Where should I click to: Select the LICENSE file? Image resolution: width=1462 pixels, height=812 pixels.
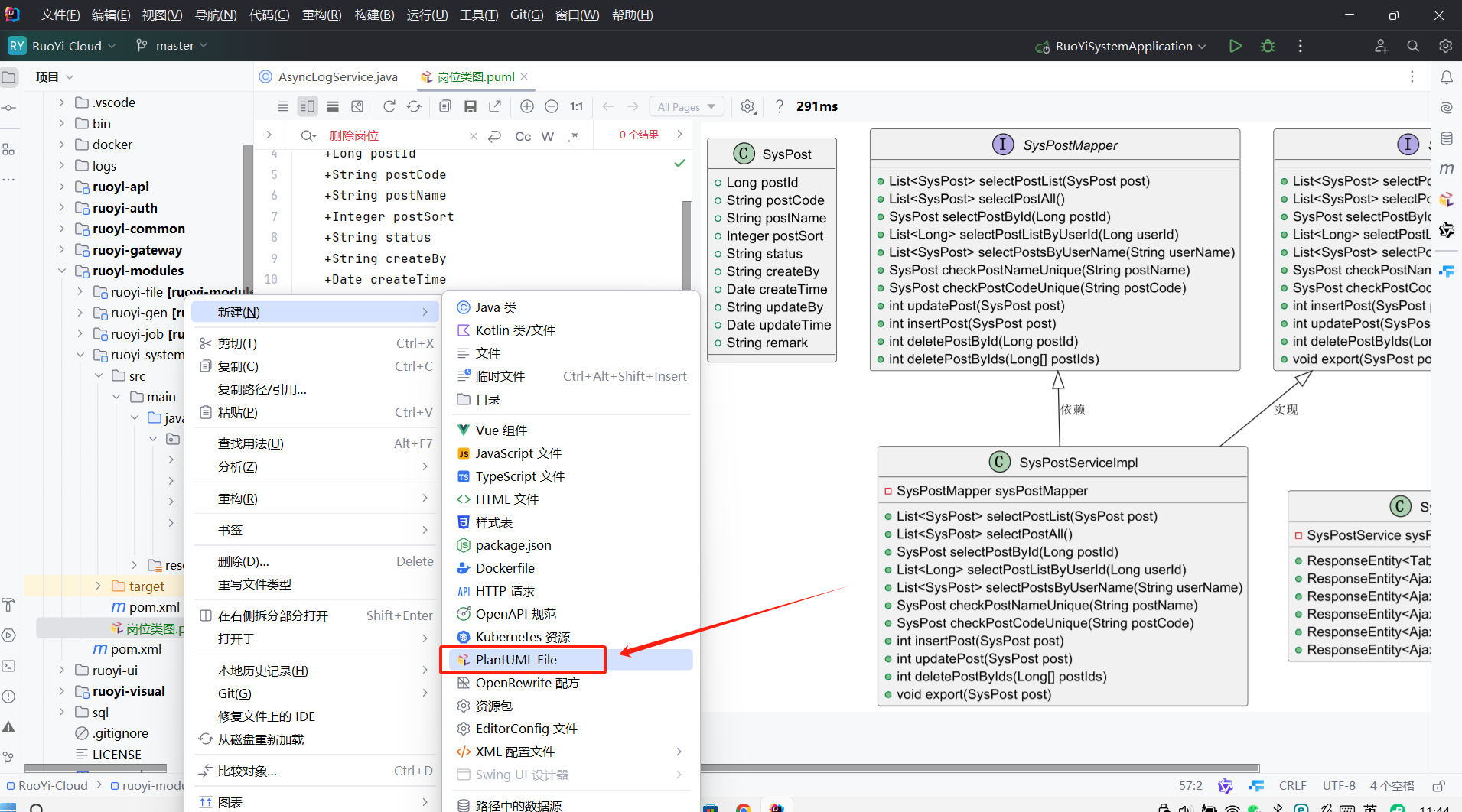point(108,755)
